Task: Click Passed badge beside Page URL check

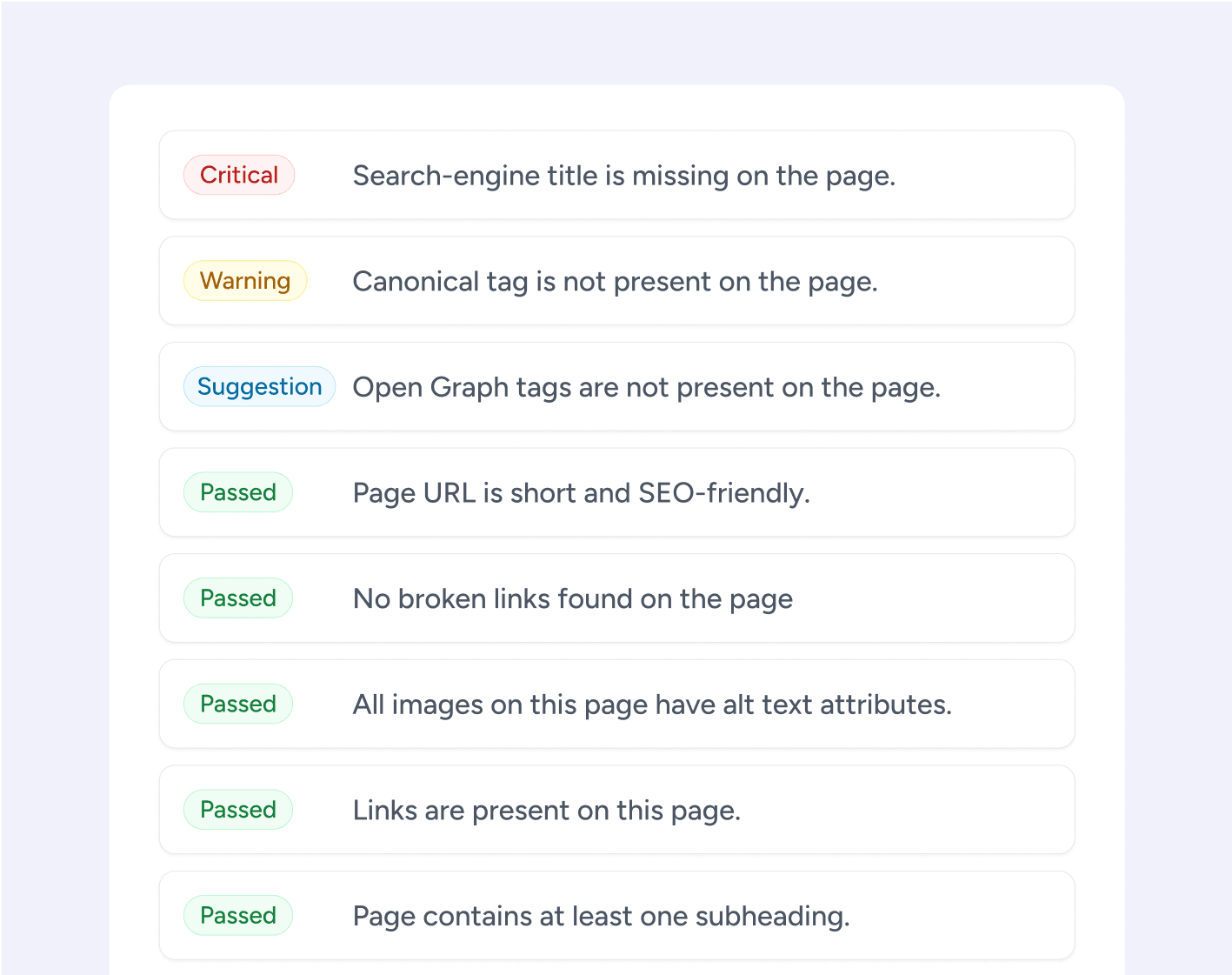Action: point(238,492)
